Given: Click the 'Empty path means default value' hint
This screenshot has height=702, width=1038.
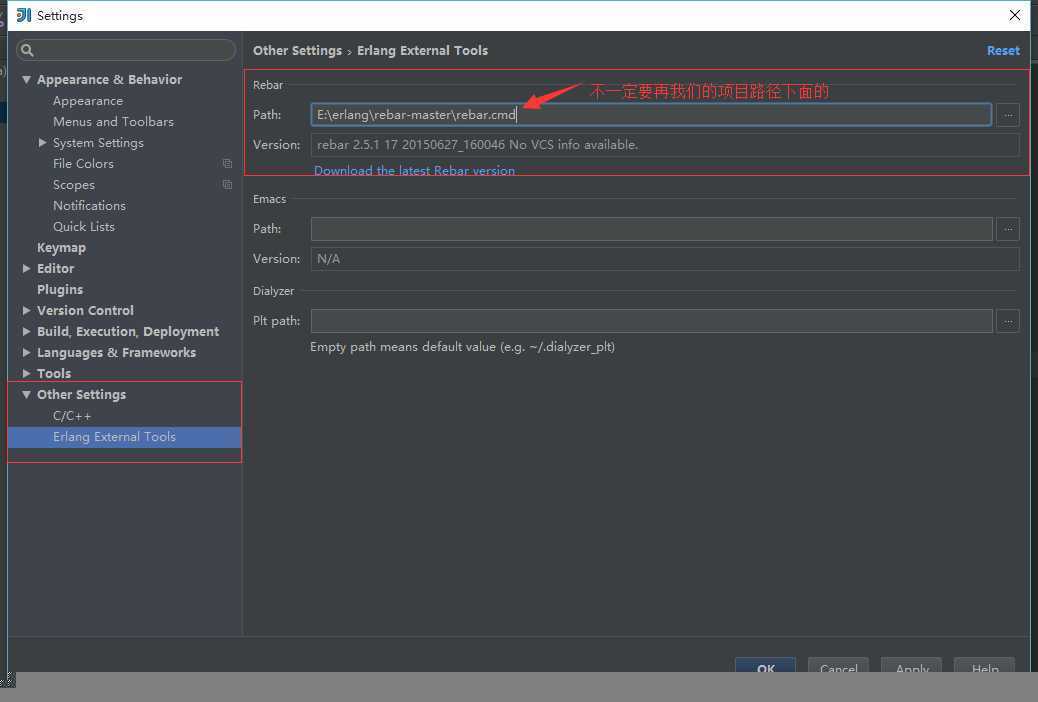Looking at the screenshot, I should click(x=462, y=347).
